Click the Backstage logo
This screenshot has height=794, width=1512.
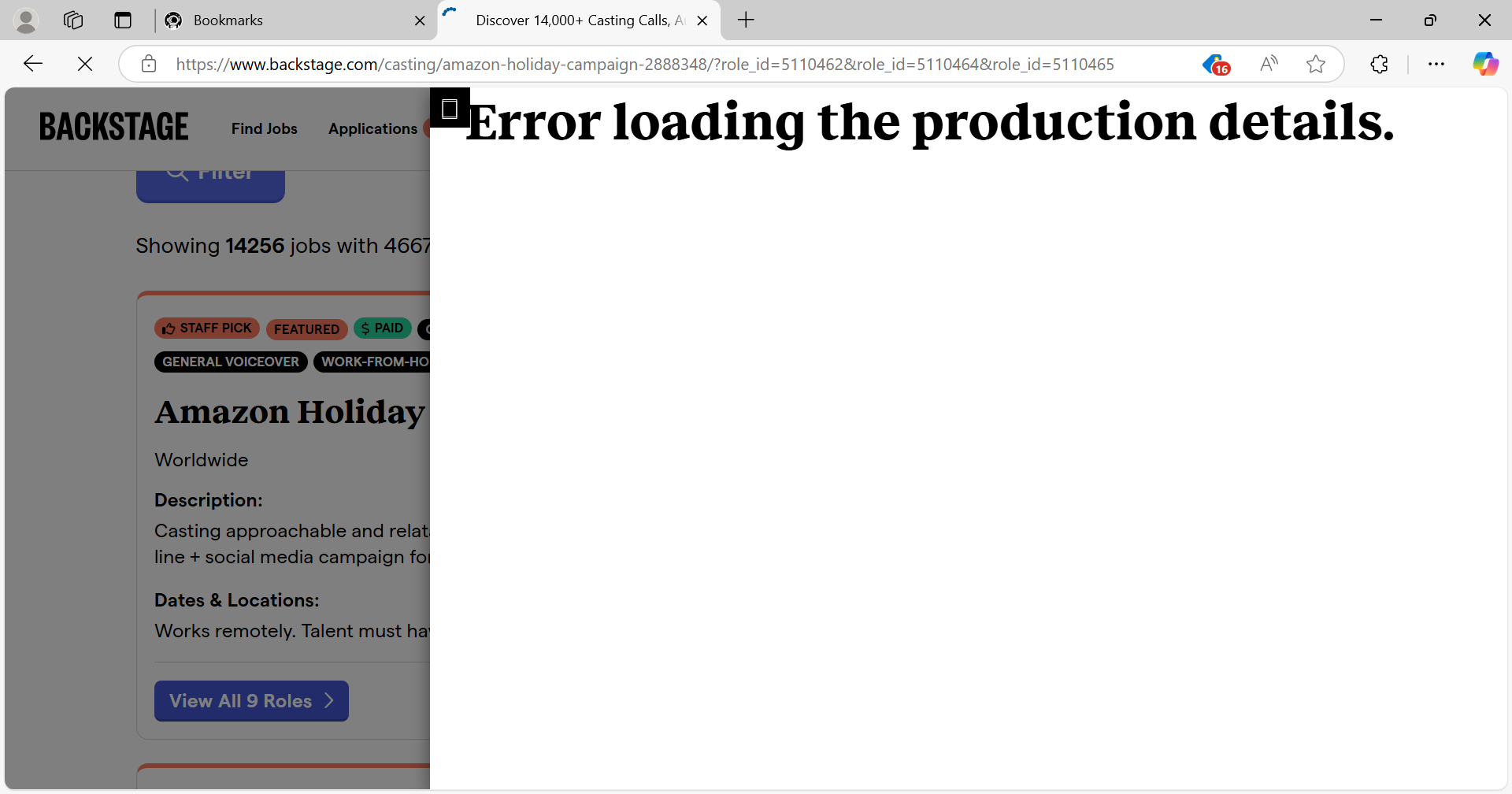[114, 127]
